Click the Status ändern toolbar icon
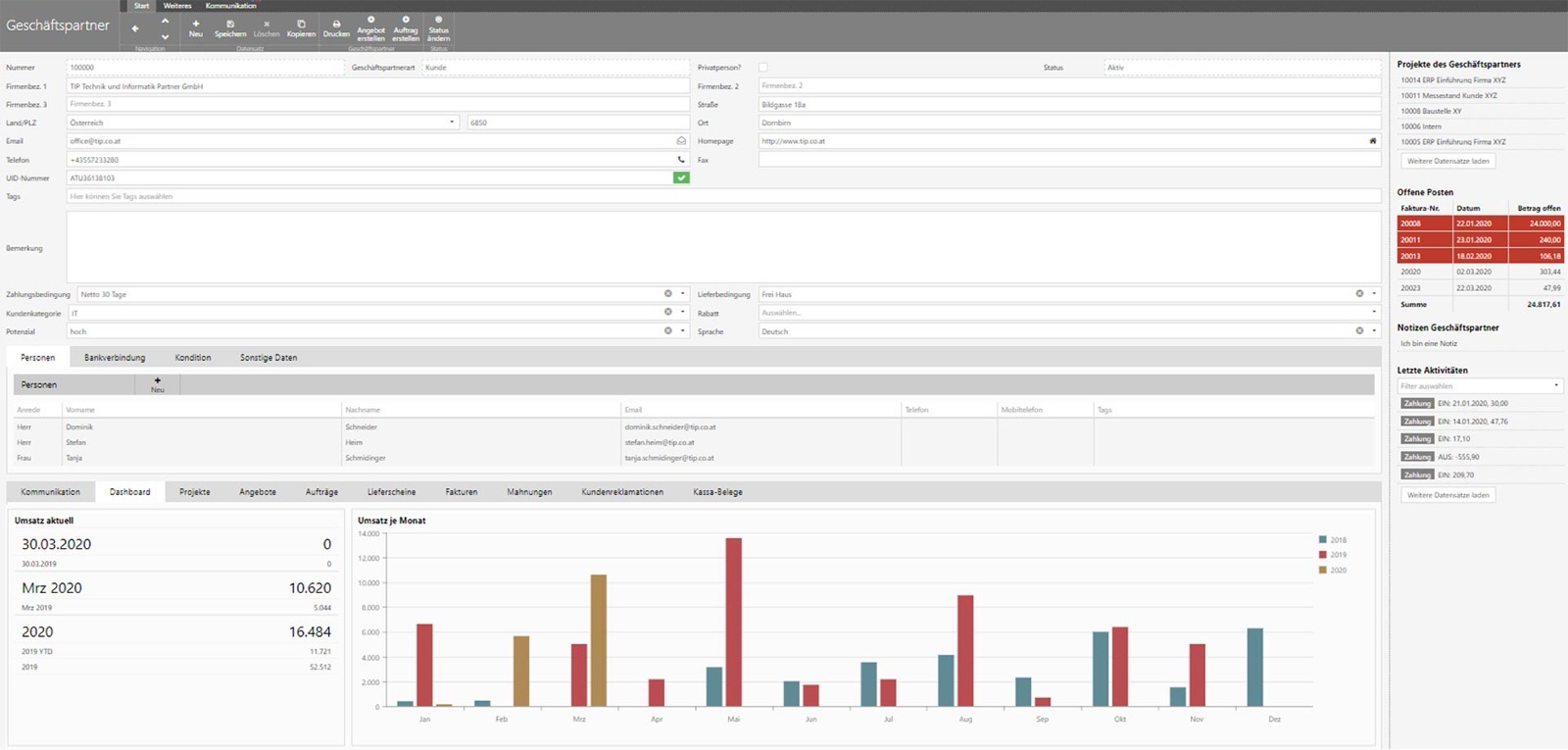 click(x=438, y=19)
